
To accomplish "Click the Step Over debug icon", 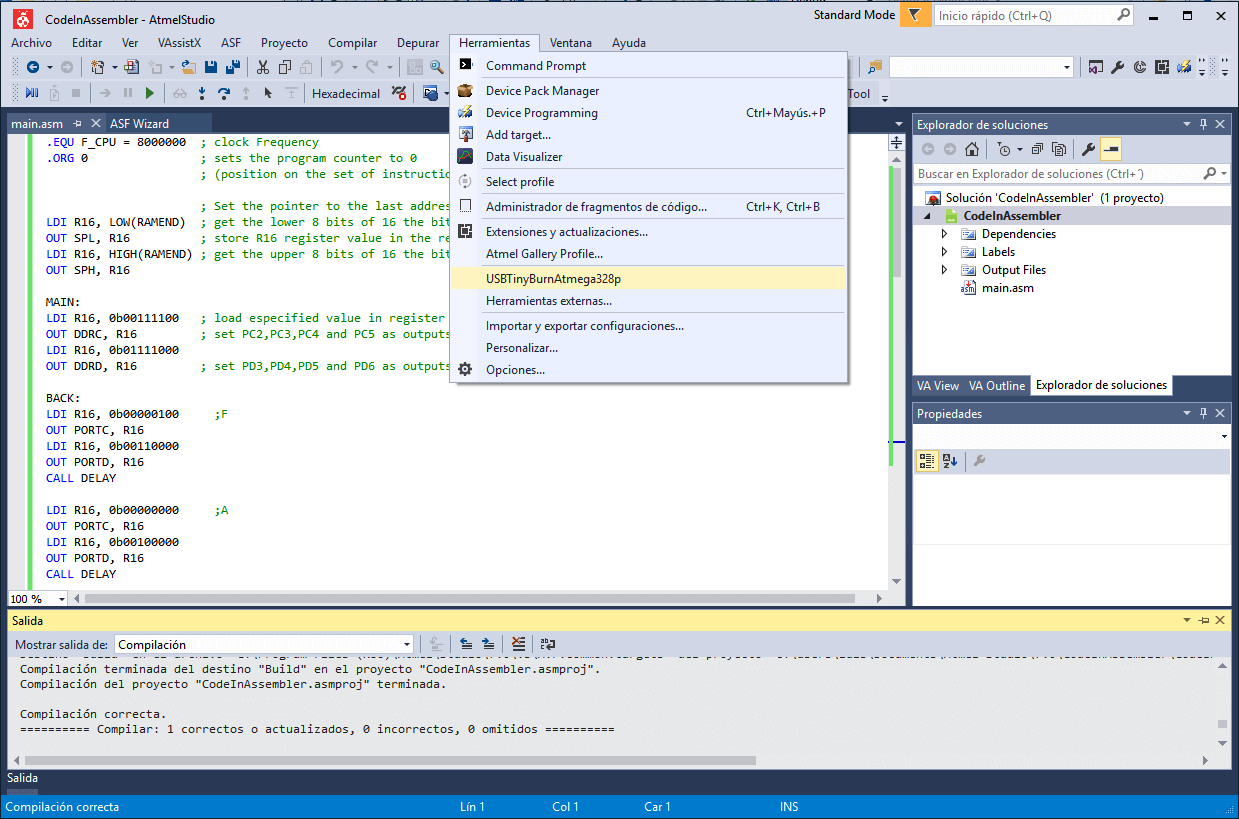I will click(x=224, y=93).
